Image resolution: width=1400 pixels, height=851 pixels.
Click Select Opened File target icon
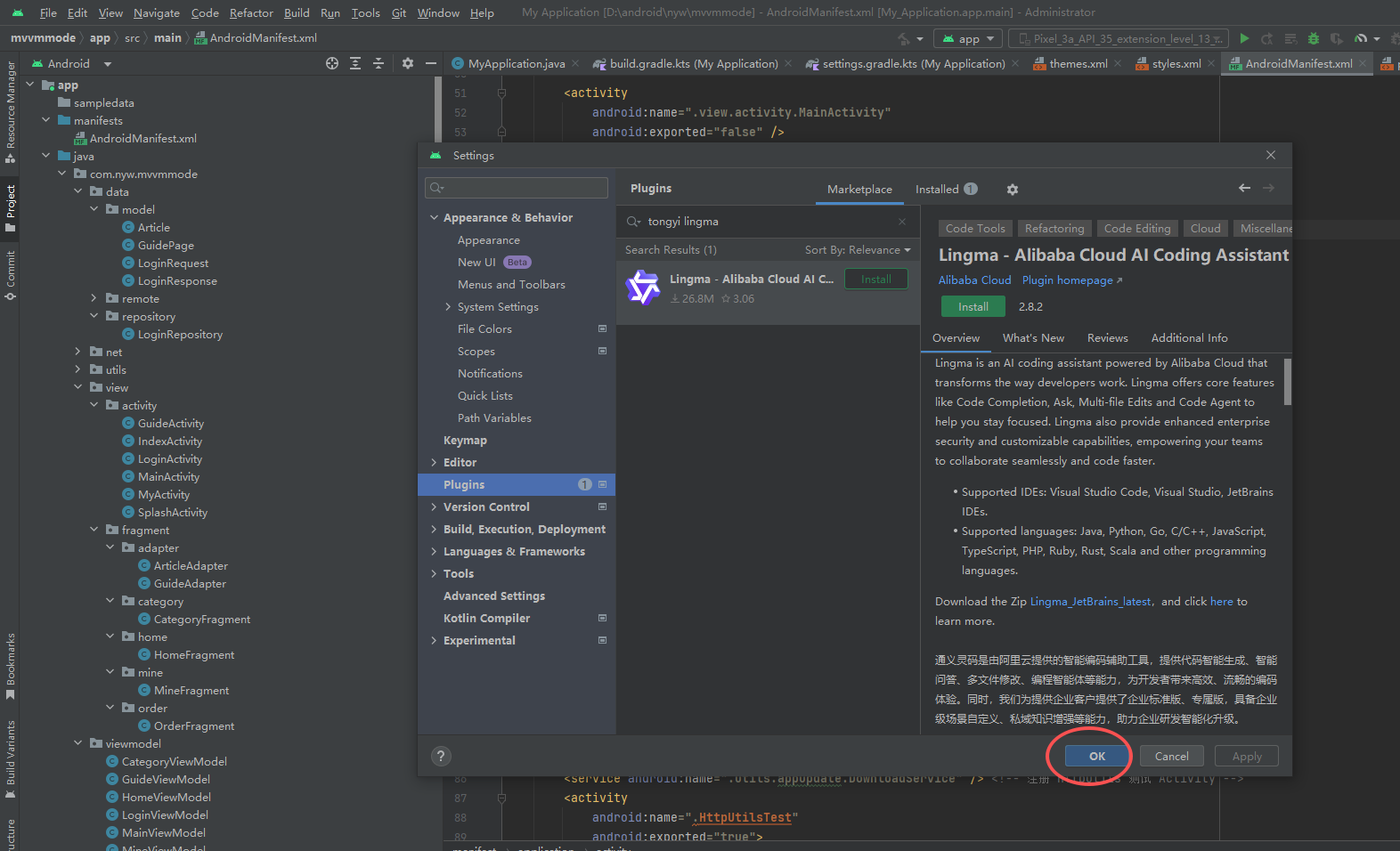[332, 63]
